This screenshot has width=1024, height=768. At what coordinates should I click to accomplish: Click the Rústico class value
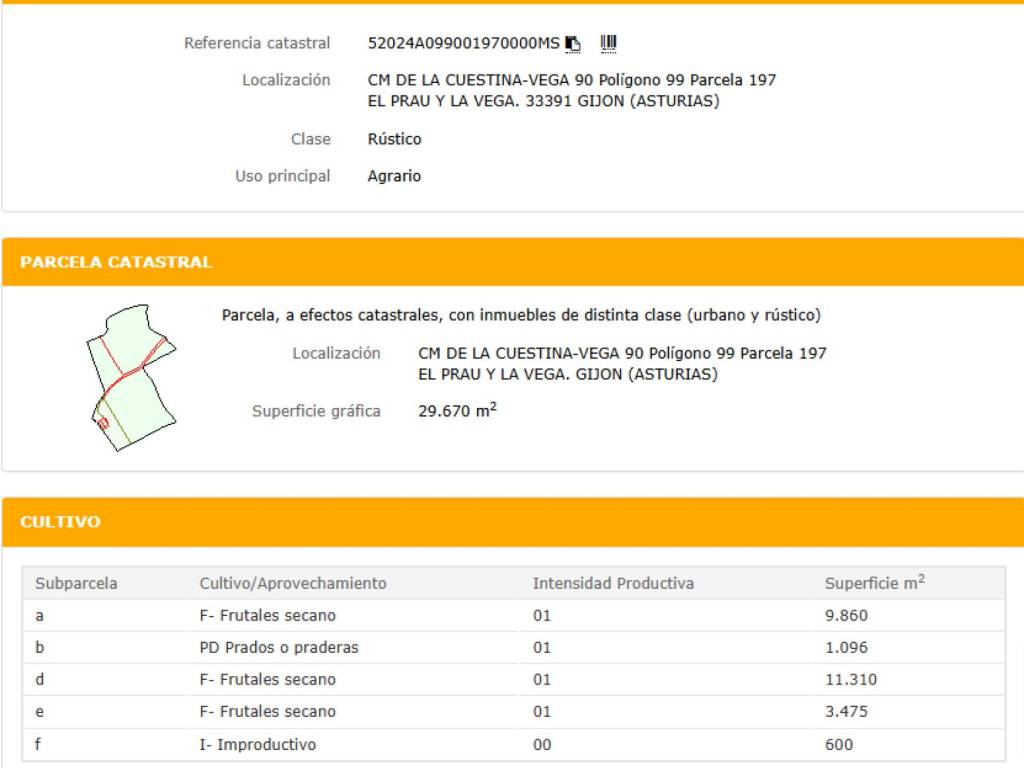tap(394, 139)
